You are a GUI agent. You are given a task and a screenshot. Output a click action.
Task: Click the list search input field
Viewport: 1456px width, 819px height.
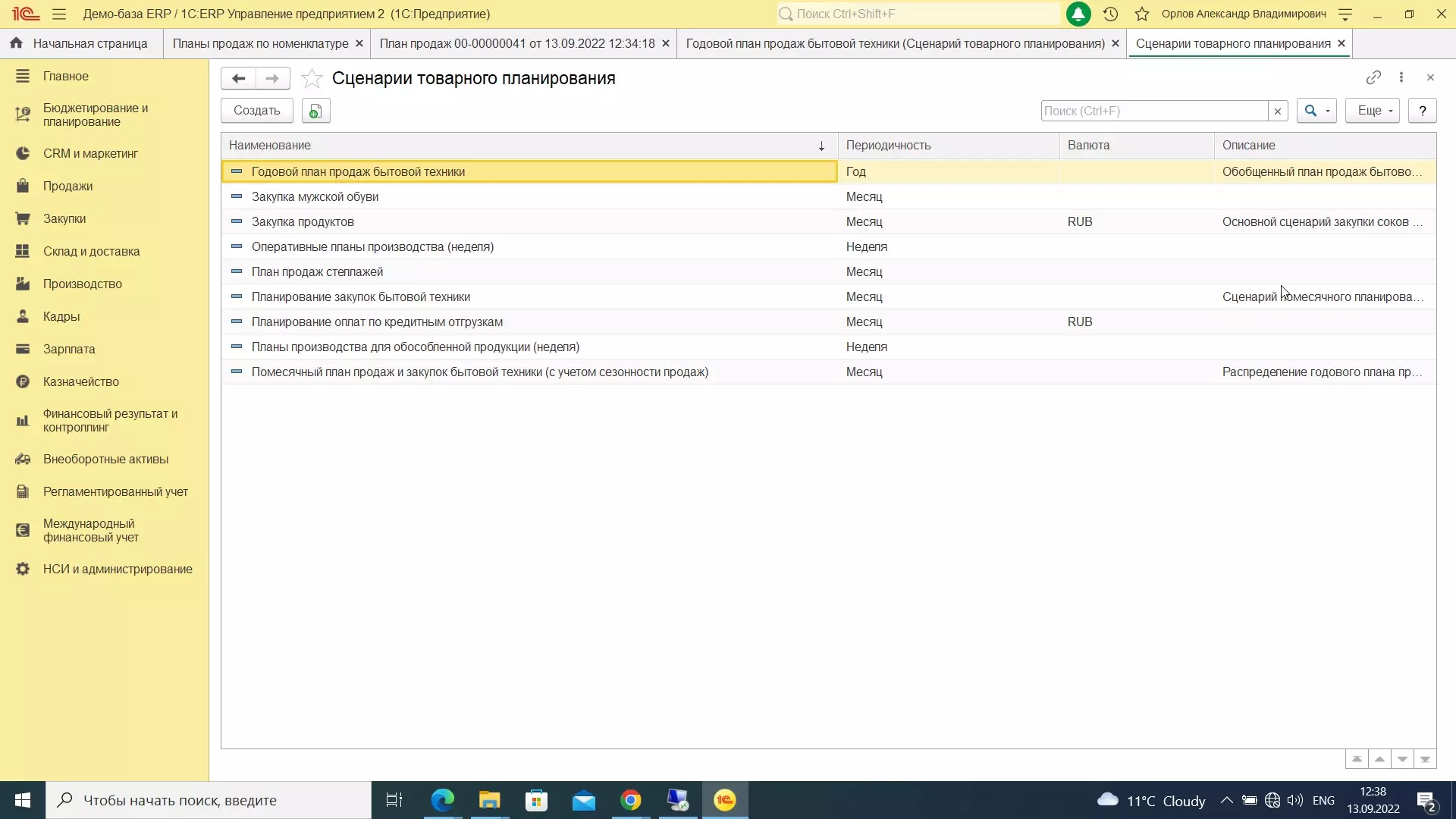tap(1153, 111)
